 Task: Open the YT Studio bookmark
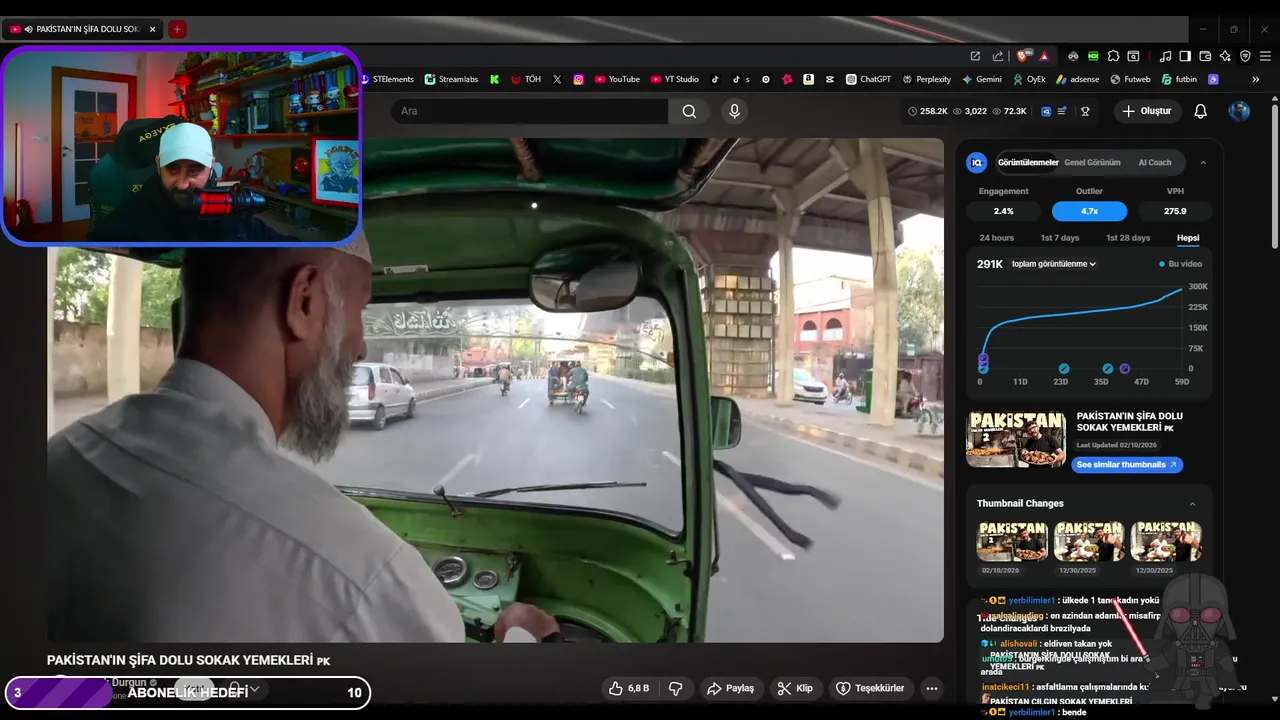tap(675, 79)
